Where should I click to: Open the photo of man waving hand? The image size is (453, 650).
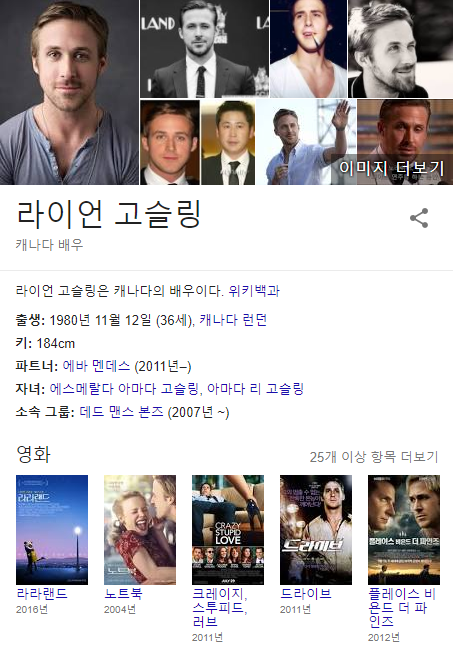(306, 142)
